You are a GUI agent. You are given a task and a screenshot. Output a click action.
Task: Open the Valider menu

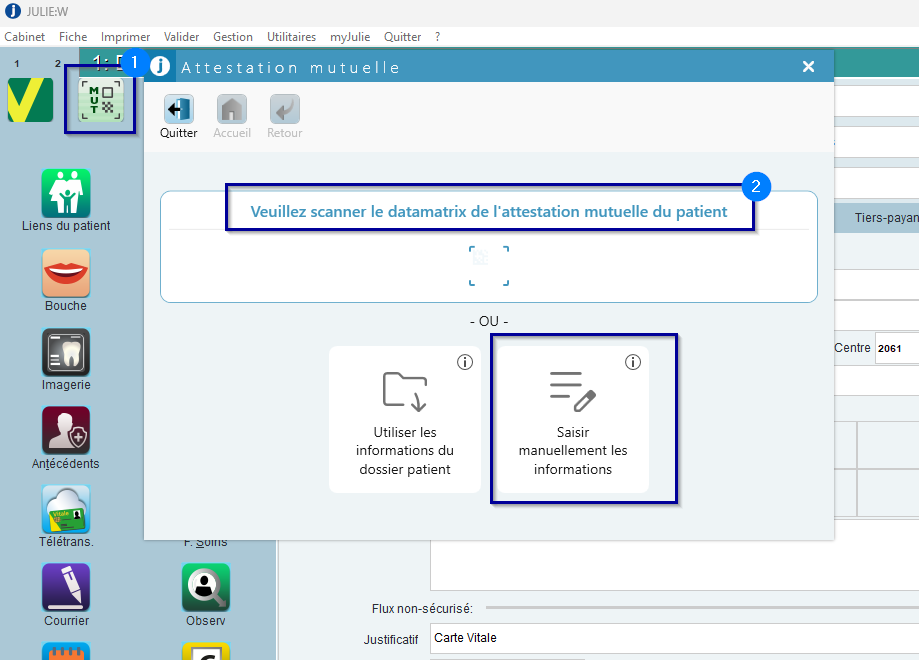pyautogui.click(x=181, y=37)
